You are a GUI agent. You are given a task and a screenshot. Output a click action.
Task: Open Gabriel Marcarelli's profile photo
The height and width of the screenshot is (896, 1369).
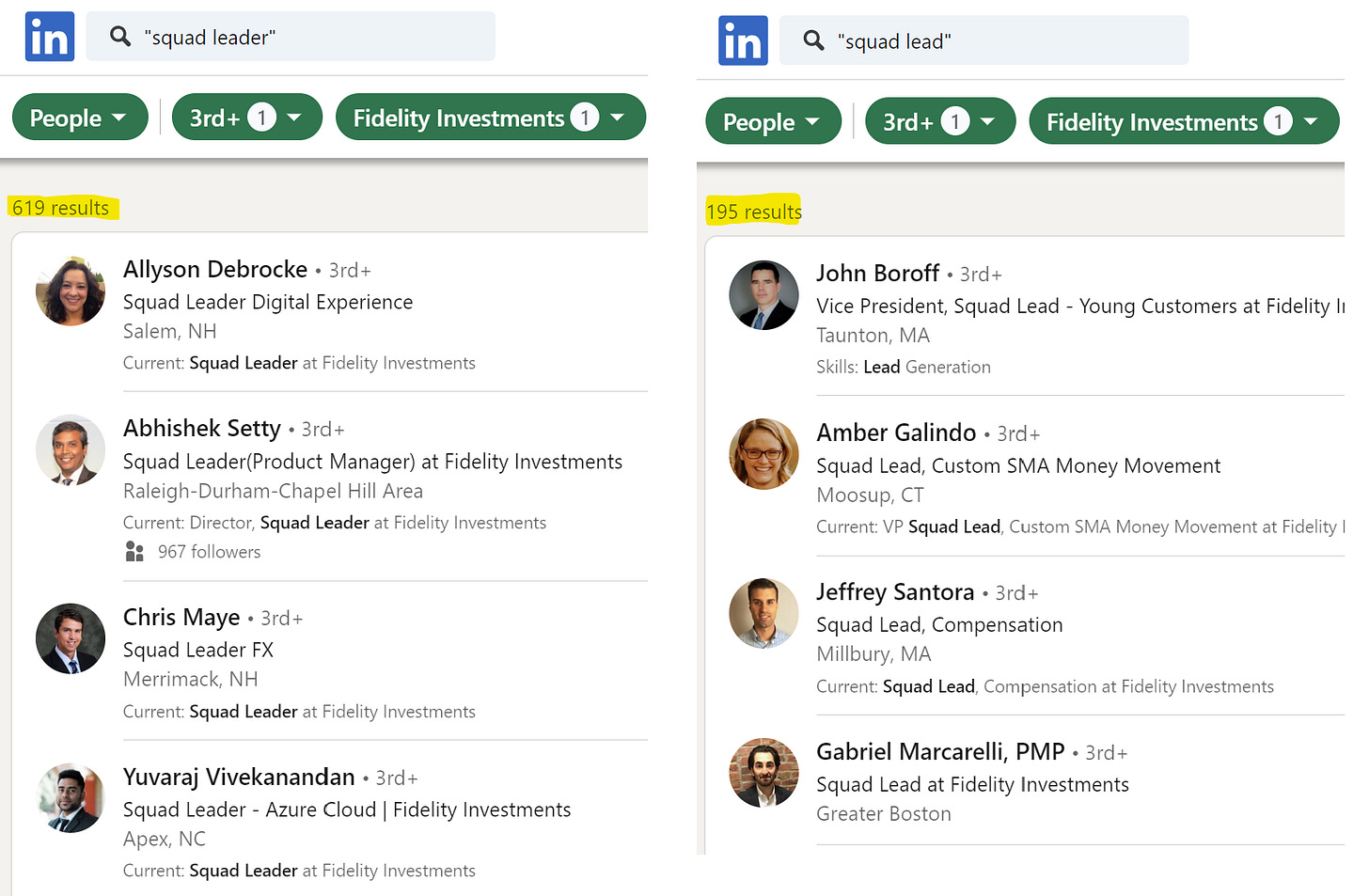763,773
